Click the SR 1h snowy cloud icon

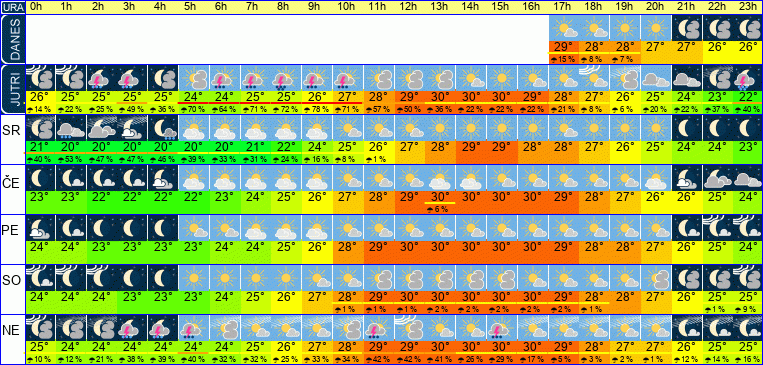71,128
